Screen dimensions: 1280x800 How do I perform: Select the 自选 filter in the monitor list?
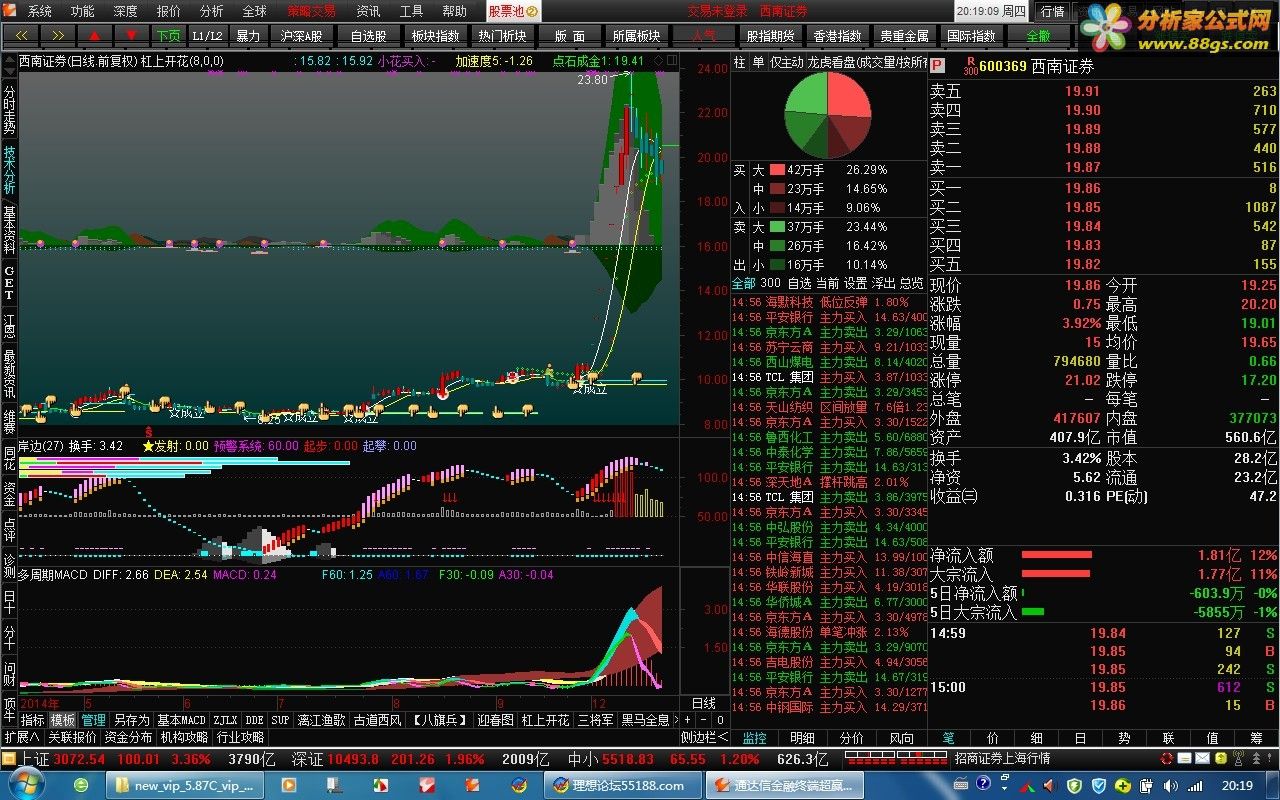click(799, 283)
